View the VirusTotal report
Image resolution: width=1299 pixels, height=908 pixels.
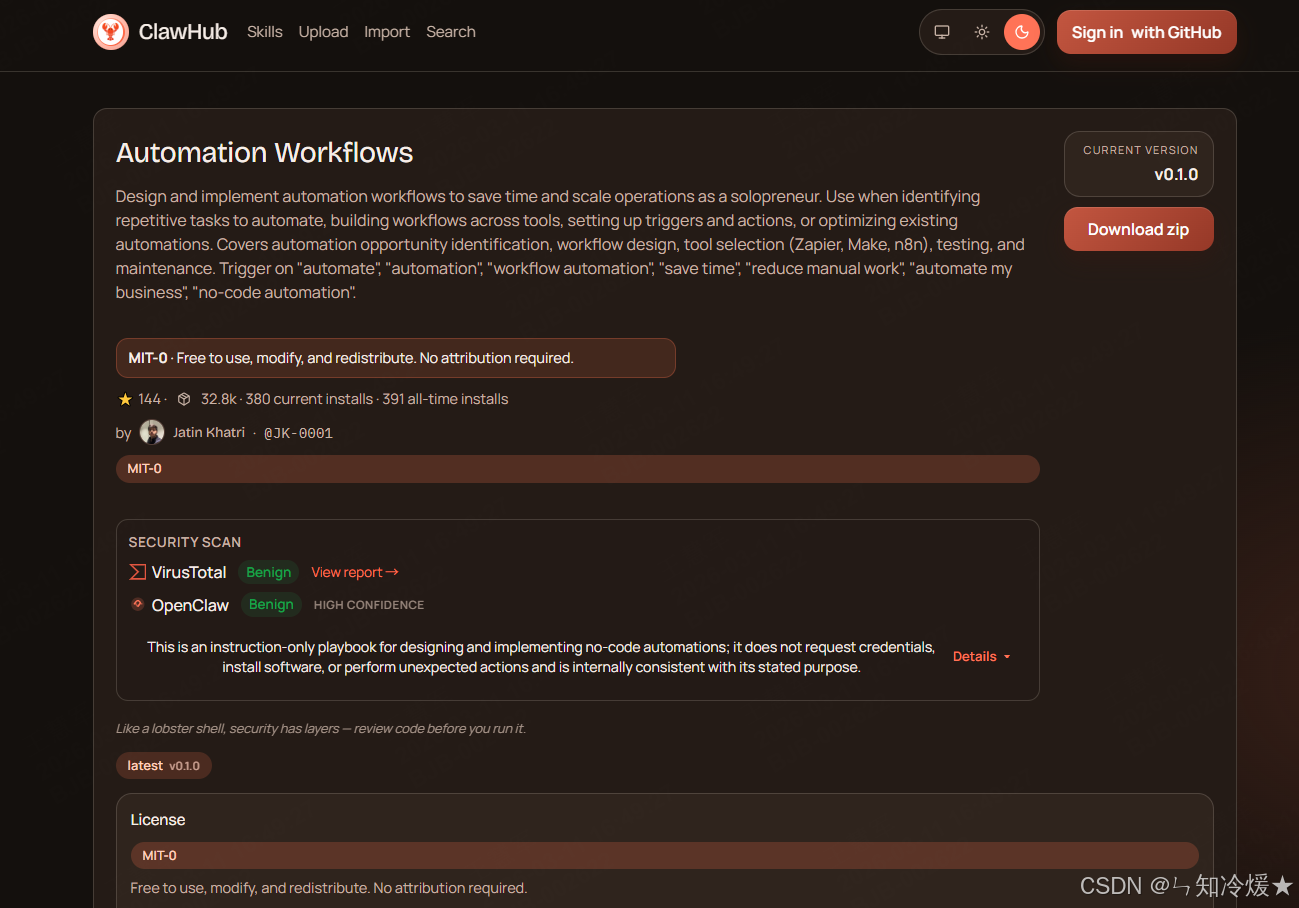[x=355, y=572]
